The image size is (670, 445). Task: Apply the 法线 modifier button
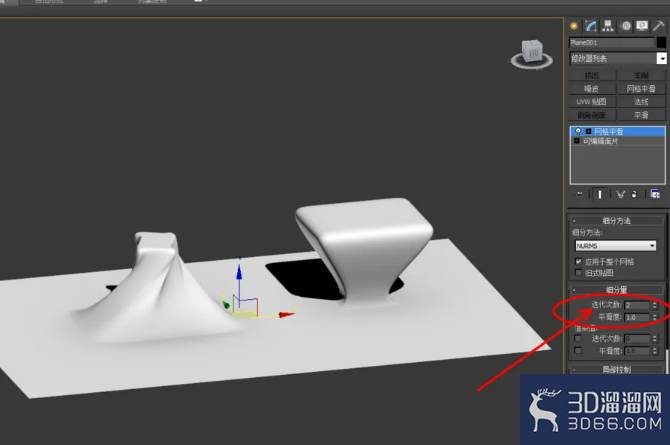pyautogui.click(x=641, y=102)
